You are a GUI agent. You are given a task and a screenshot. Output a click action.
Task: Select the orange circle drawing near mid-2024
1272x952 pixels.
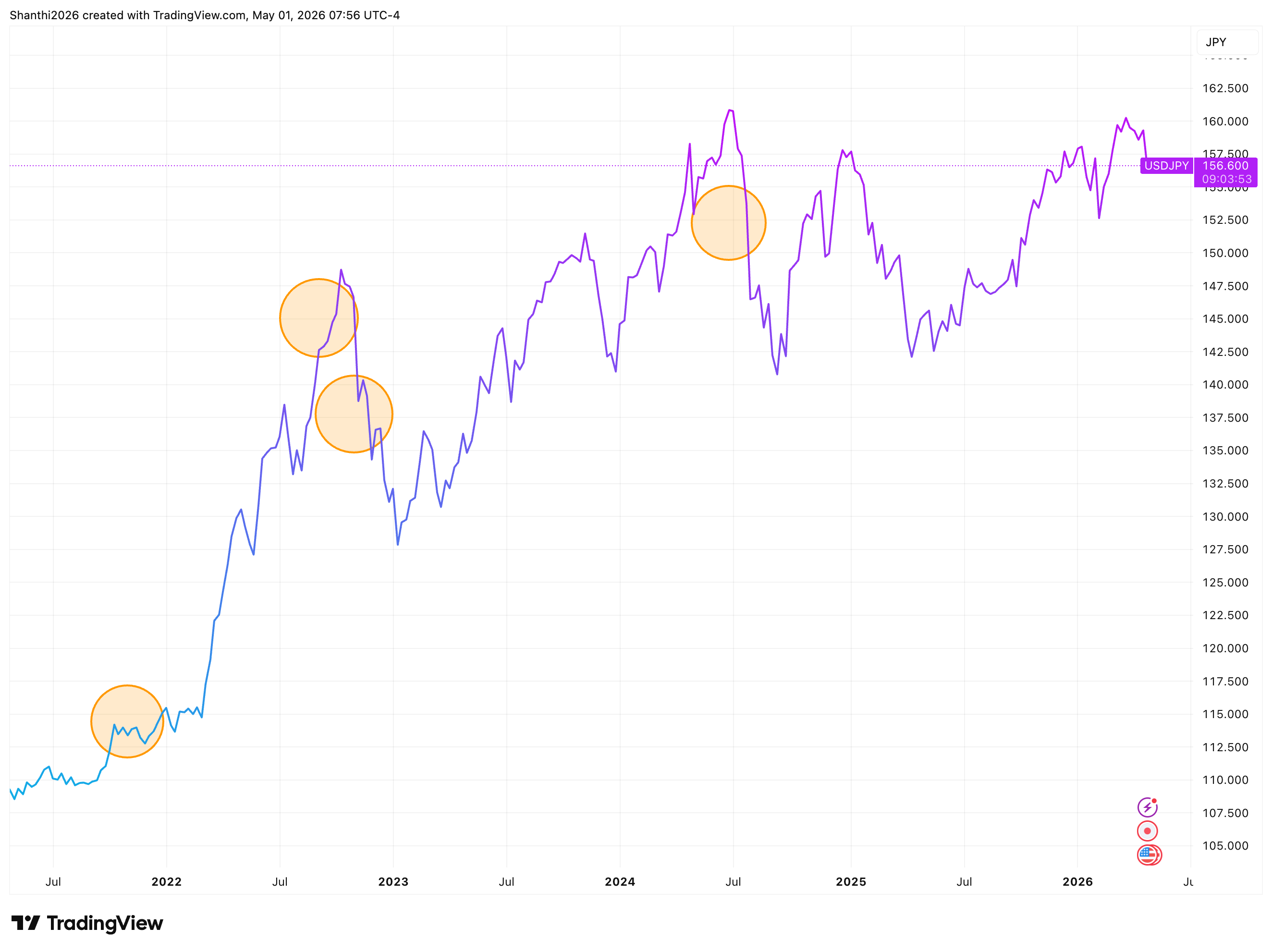point(729,223)
